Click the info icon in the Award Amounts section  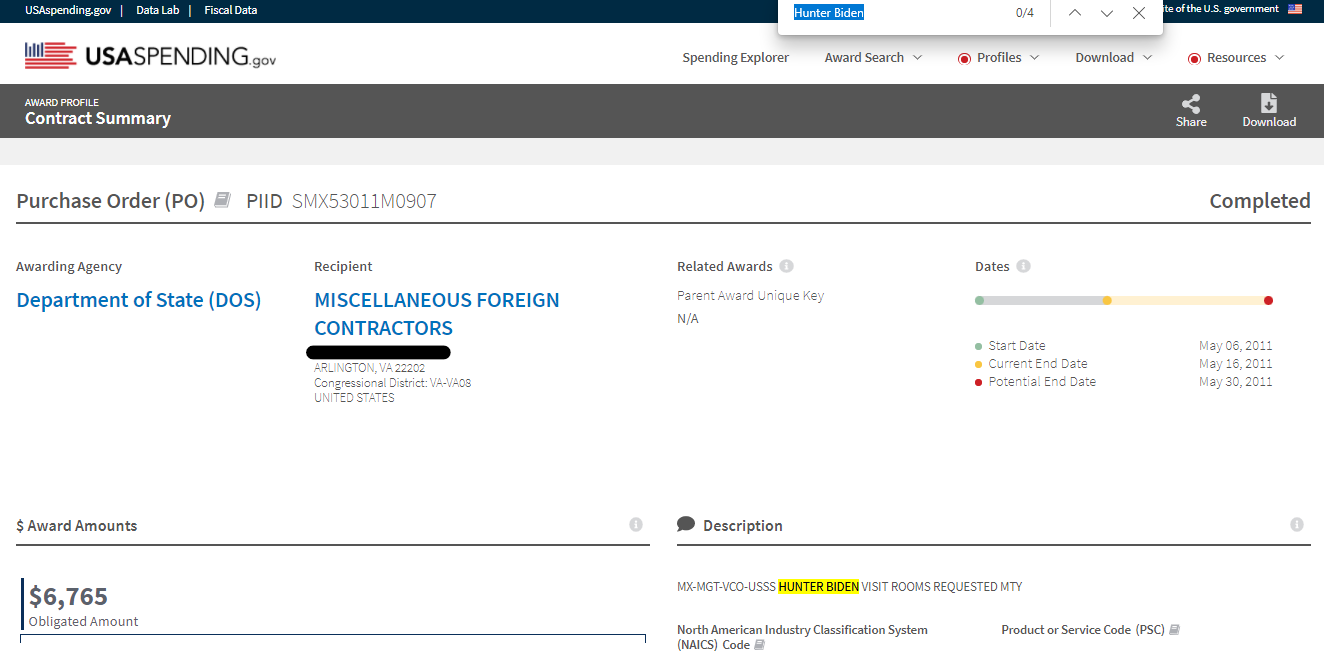click(636, 524)
